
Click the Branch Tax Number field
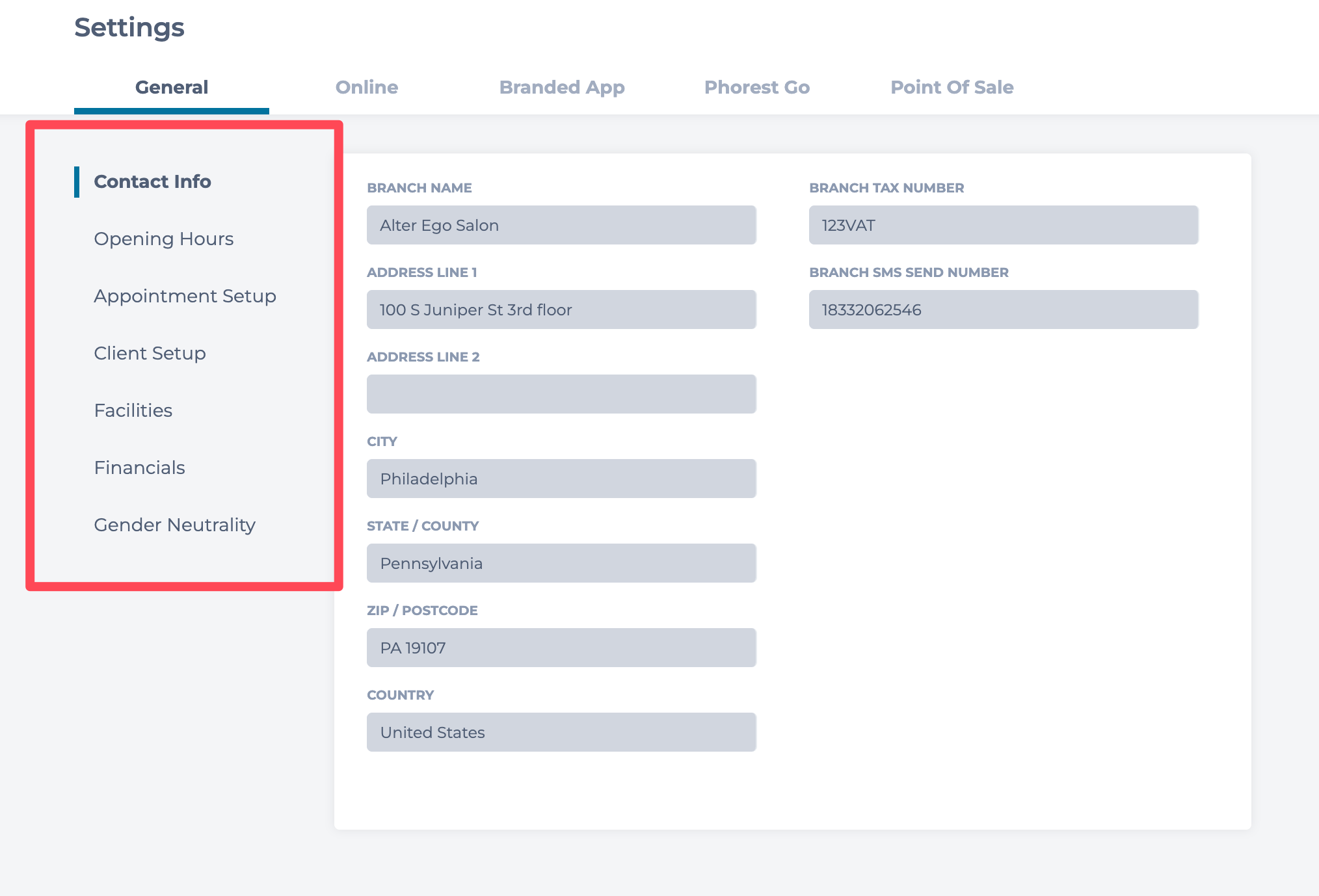[x=1003, y=225]
